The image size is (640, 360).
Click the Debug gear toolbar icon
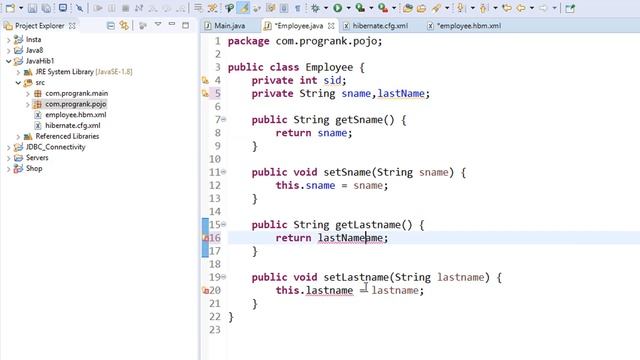click(315, 8)
